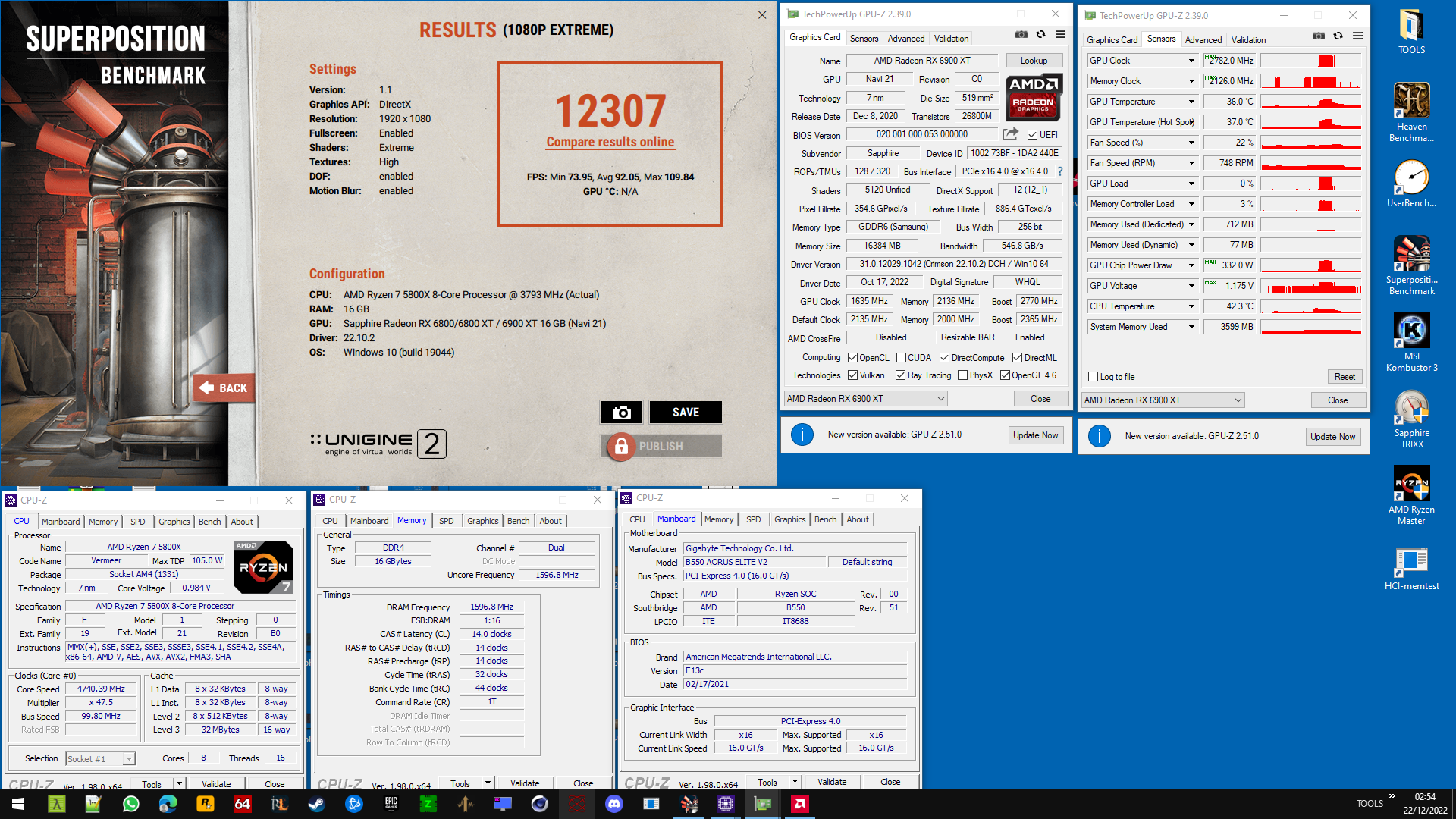Open Microsoft Edge from the taskbar

click(x=168, y=804)
